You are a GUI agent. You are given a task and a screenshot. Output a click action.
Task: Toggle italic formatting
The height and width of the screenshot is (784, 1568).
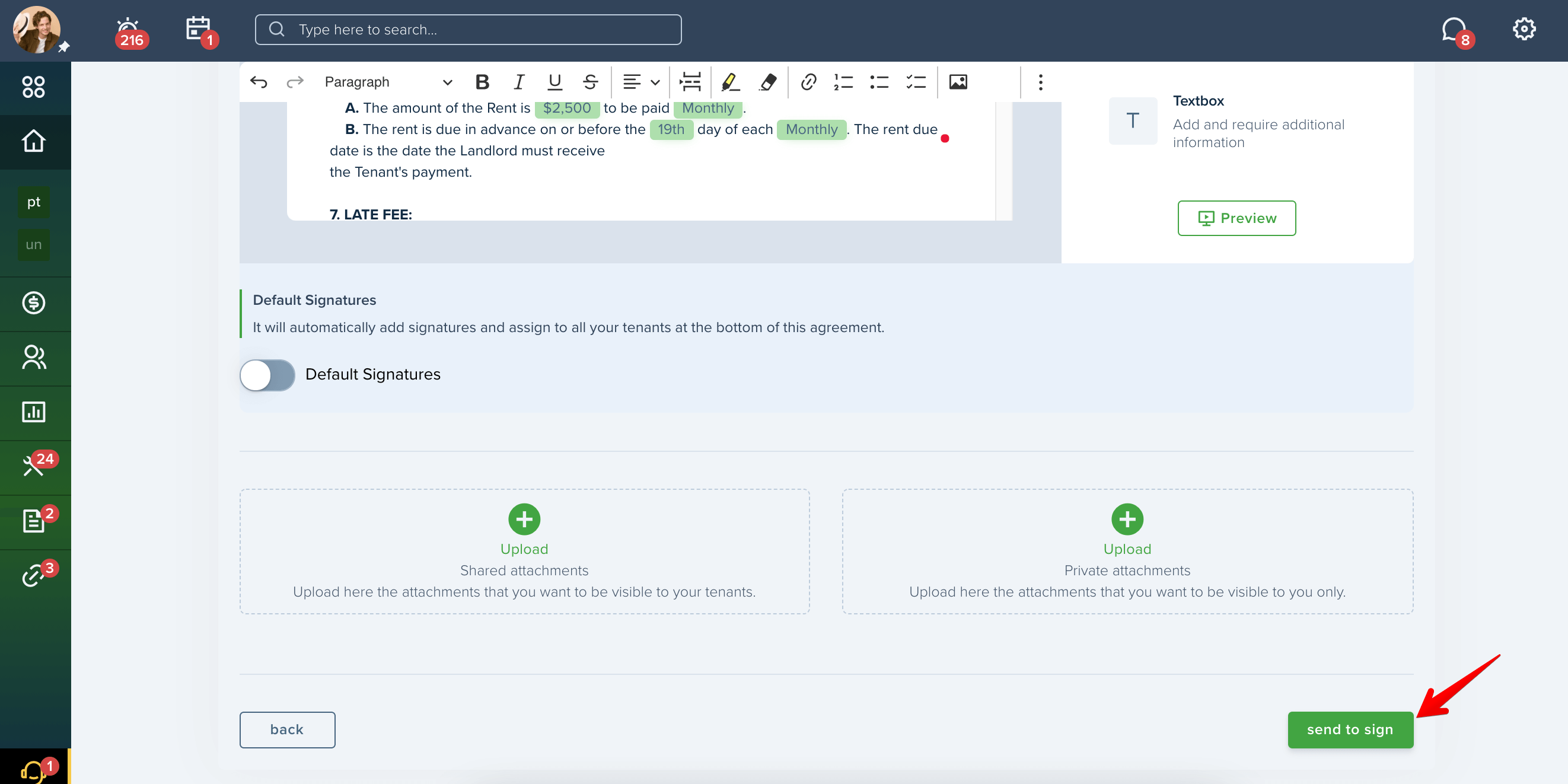pyautogui.click(x=518, y=82)
